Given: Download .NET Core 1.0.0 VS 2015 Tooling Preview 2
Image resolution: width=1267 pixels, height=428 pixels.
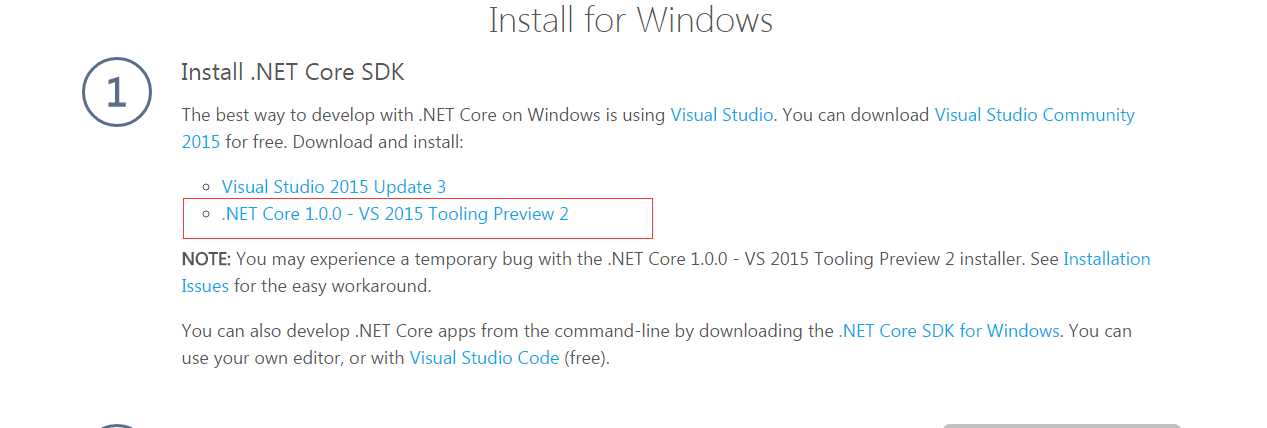Looking at the screenshot, I should point(395,214).
